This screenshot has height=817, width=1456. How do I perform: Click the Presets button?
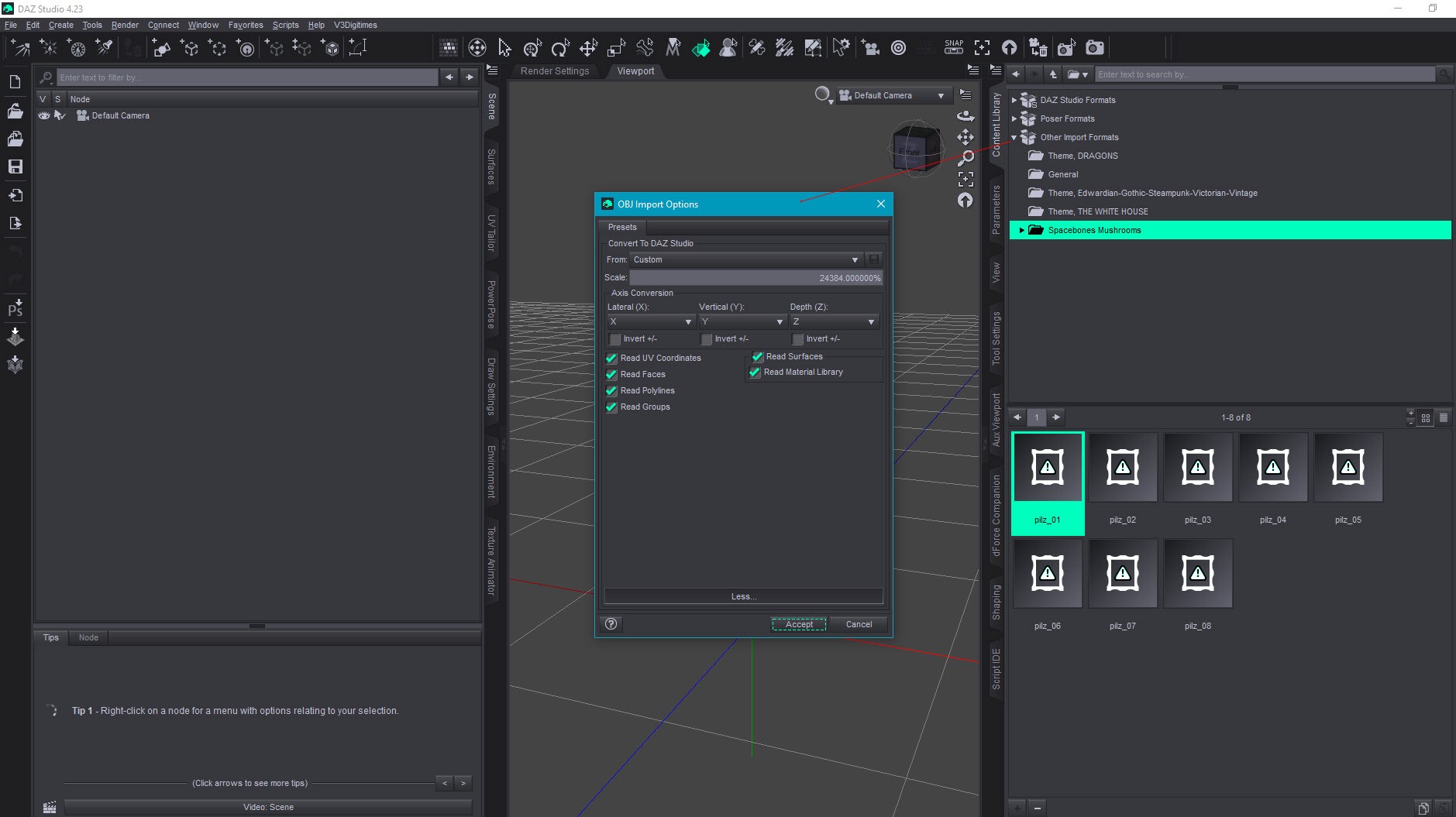click(622, 227)
